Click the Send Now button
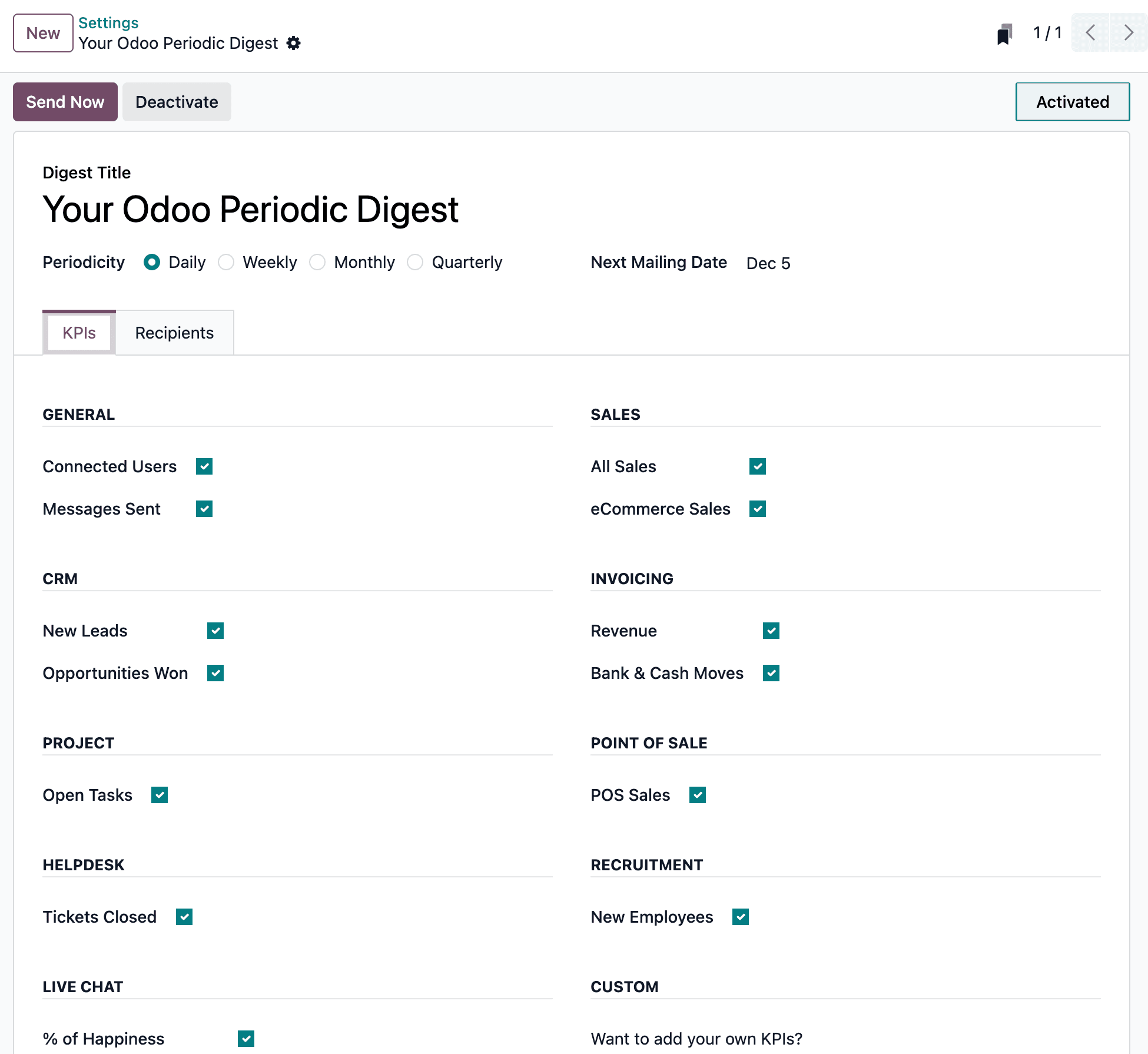Screen dimensions: 1148x1054 pyautogui.click(x=65, y=101)
